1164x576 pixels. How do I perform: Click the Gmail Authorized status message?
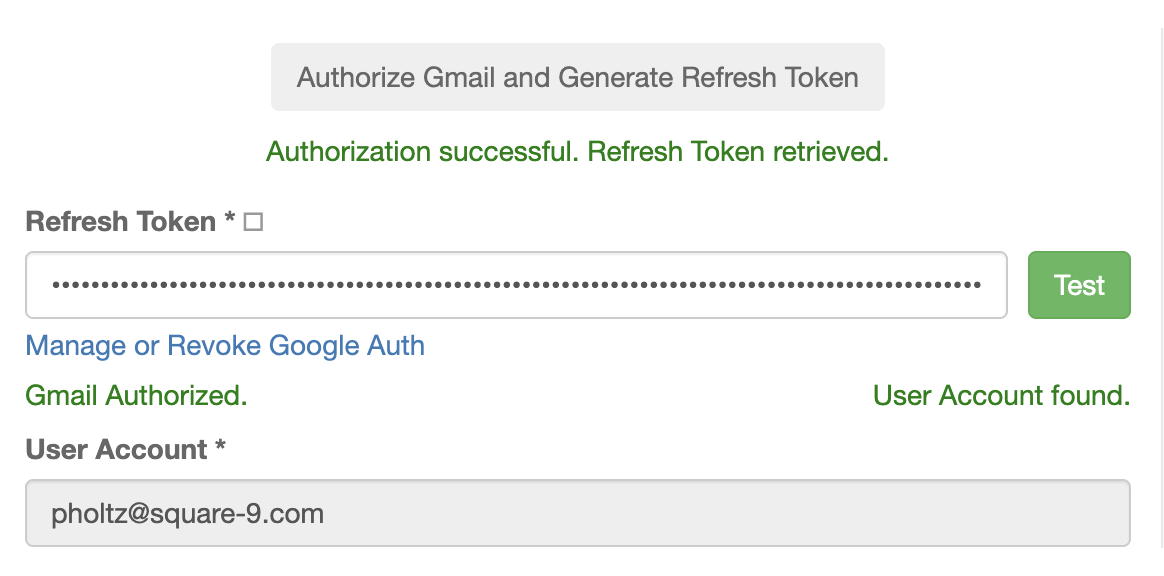(137, 396)
